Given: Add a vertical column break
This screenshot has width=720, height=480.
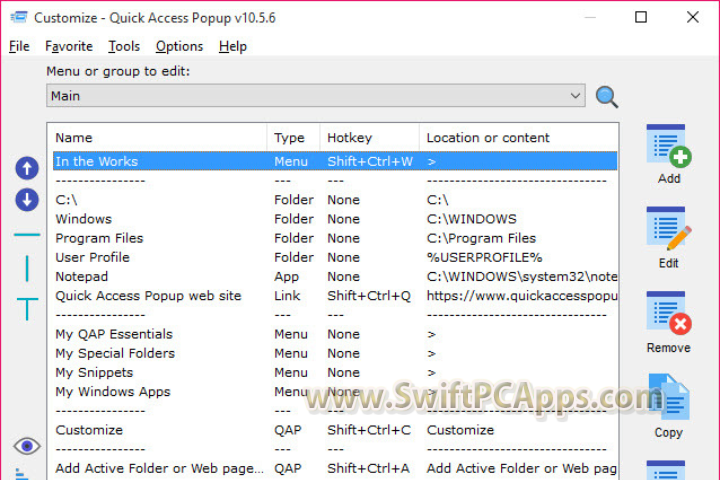Looking at the screenshot, I should point(27,268).
